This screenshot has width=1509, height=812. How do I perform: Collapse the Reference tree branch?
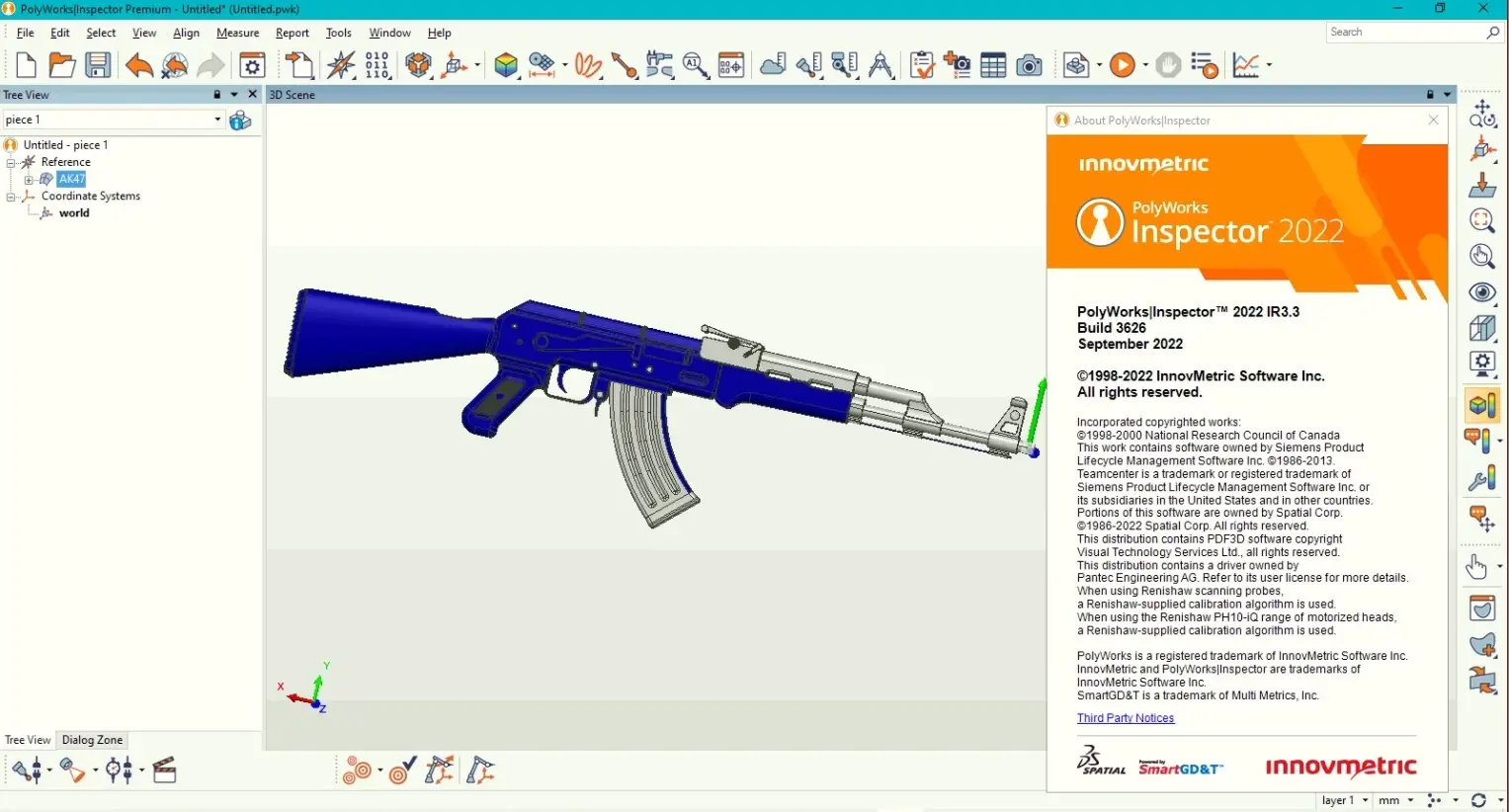click(12, 163)
